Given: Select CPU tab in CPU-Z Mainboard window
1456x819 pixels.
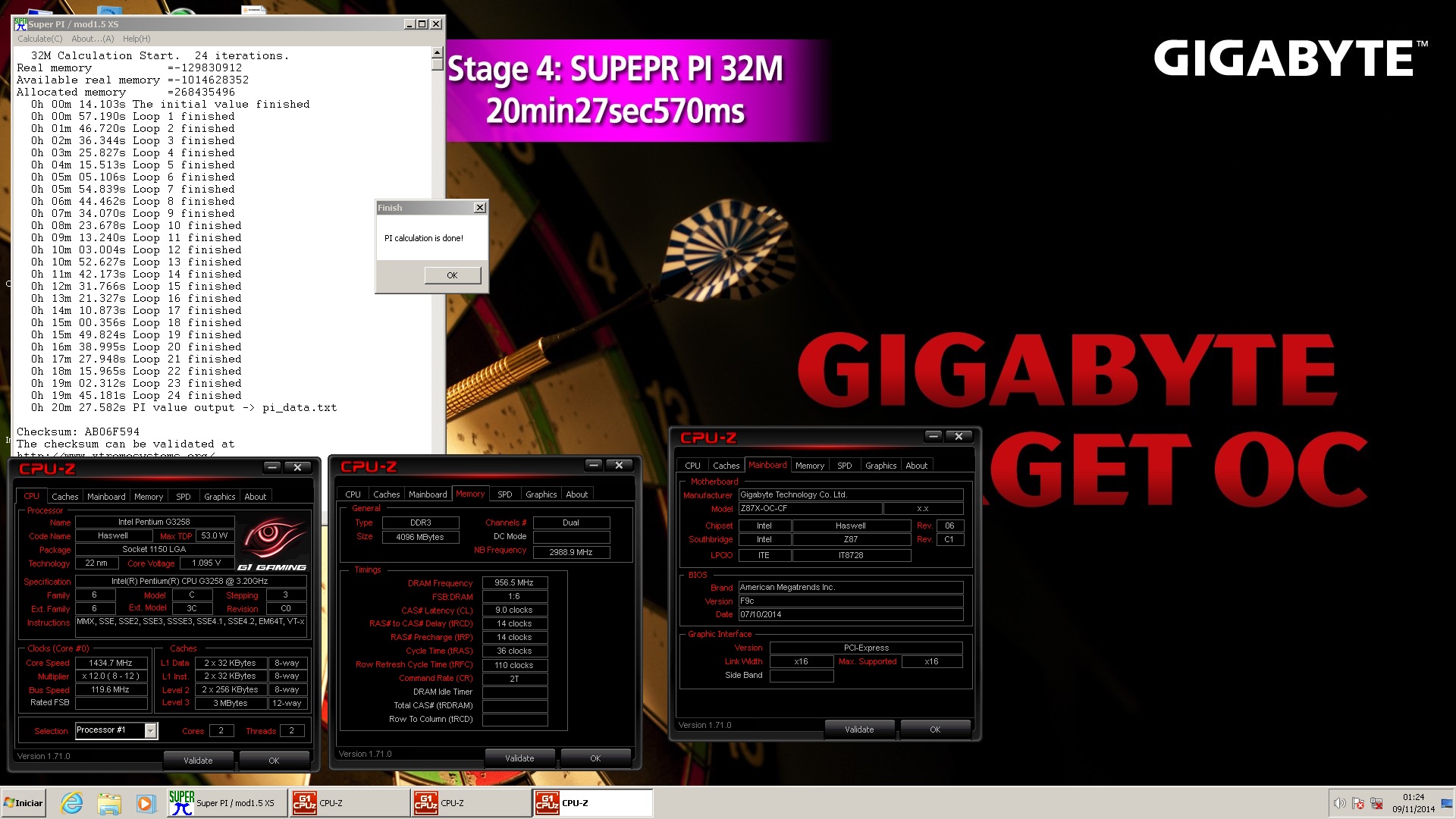Looking at the screenshot, I should (693, 466).
